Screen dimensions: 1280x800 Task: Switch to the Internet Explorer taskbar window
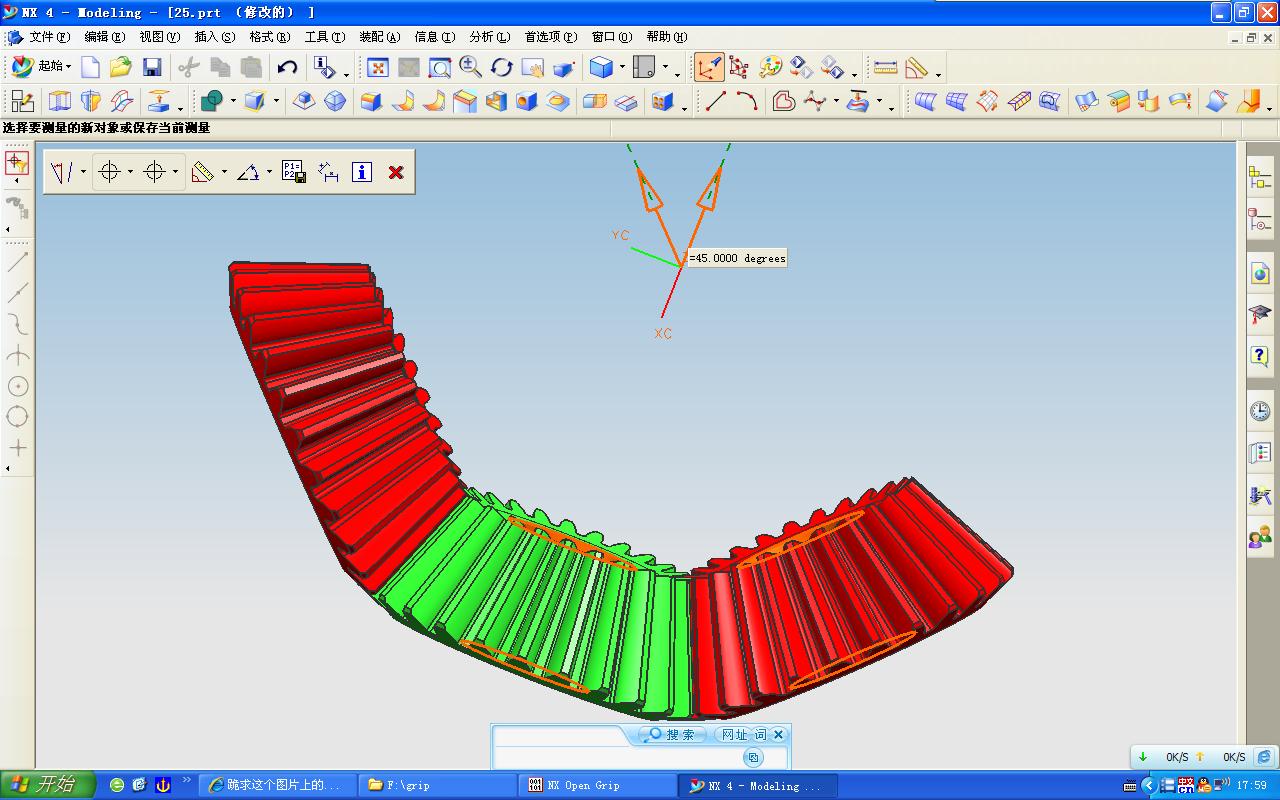pyautogui.click(x=277, y=785)
